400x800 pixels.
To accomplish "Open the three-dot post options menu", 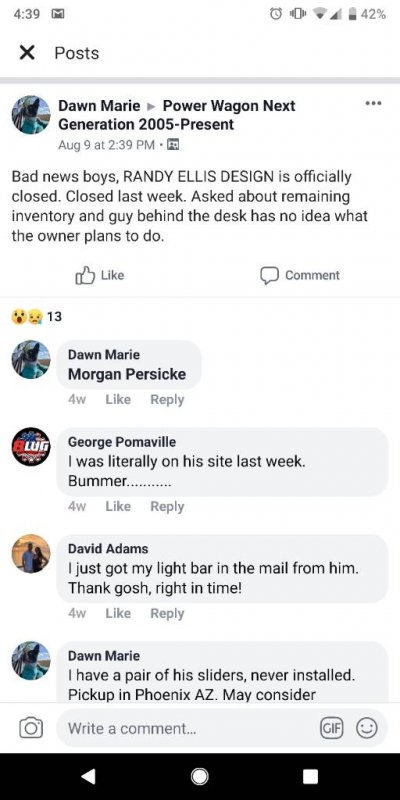I will [373, 104].
